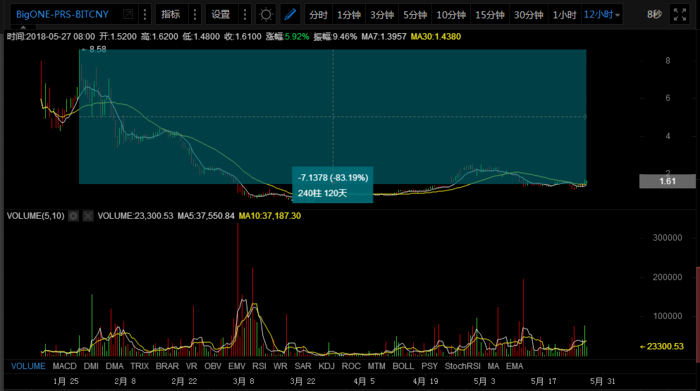
Task: Remove VOLUME indicator with the X icon
Action: (88, 216)
